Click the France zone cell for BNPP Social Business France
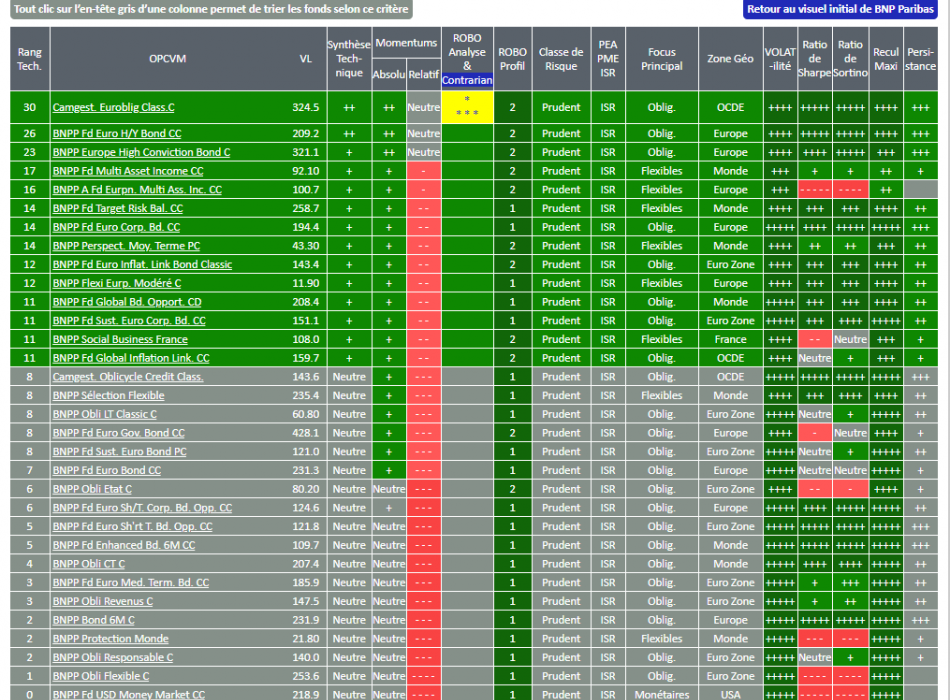Viewport: 950px width, 700px height. pos(731,339)
